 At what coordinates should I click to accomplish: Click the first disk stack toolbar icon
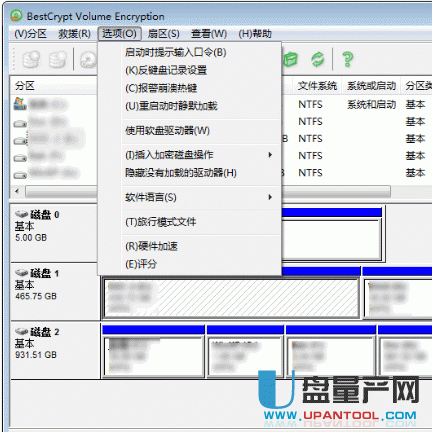click(31, 59)
